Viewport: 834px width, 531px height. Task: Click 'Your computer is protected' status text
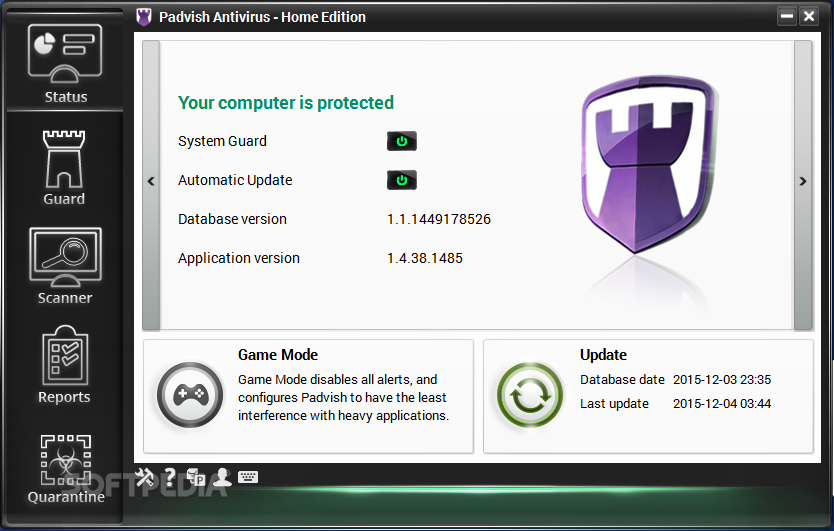pos(286,103)
